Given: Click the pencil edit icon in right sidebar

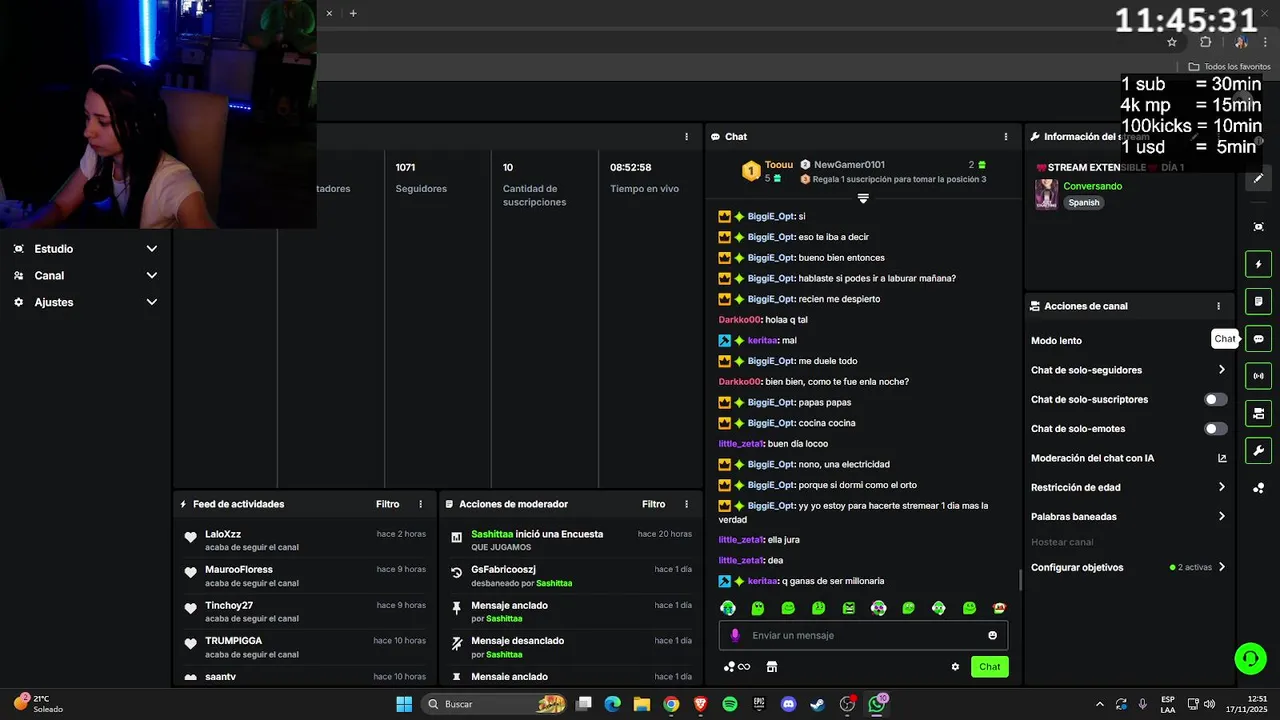Looking at the screenshot, I should 1258,178.
